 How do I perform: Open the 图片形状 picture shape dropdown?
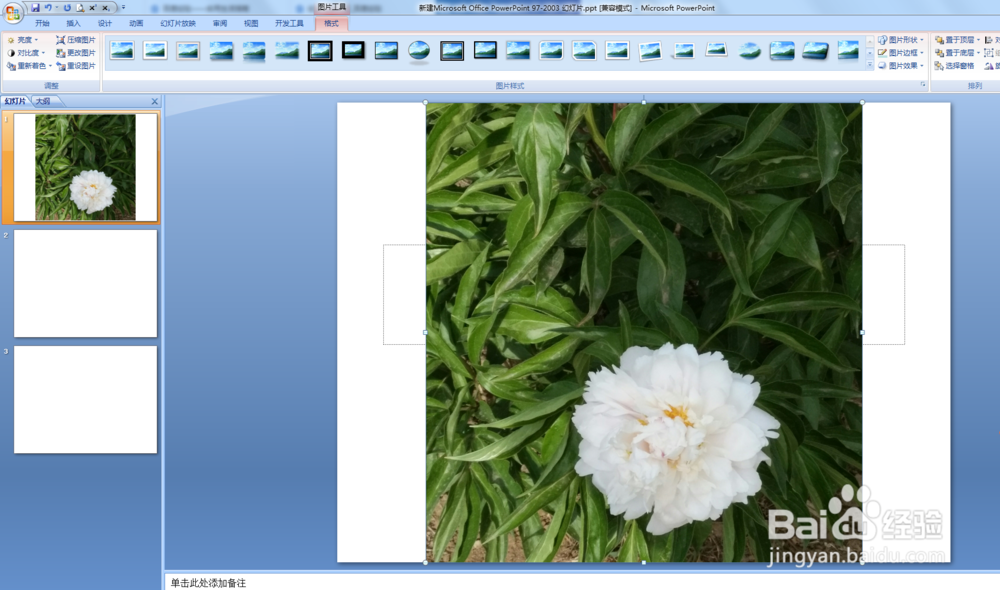901,40
